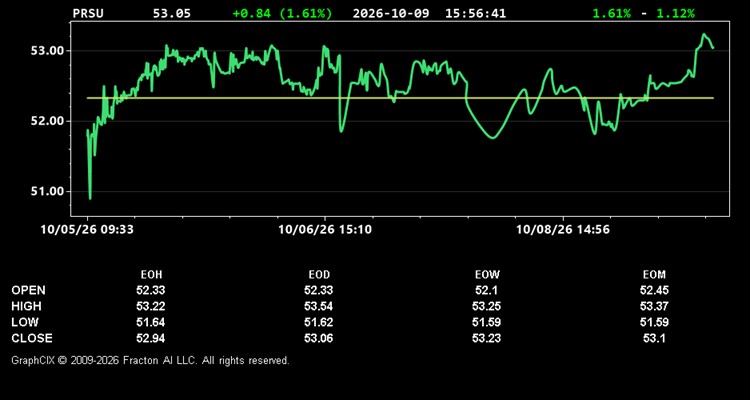Select the EOM close value 53.1
The image size is (750, 400).
pos(654,338)
